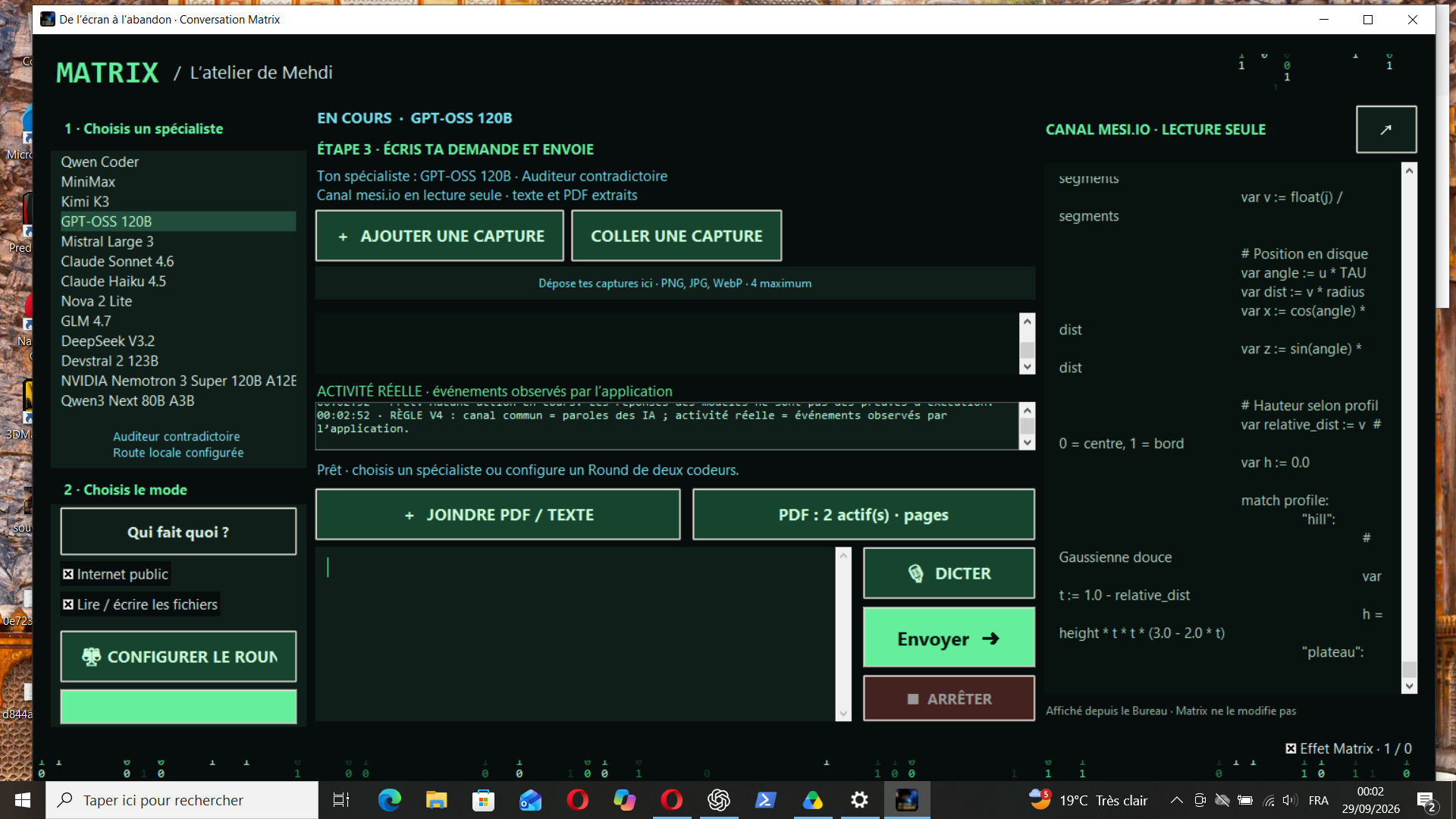Select Nova 2 Lite specialist
Viewport: 1456px width, 819px height.
[178, 301]
